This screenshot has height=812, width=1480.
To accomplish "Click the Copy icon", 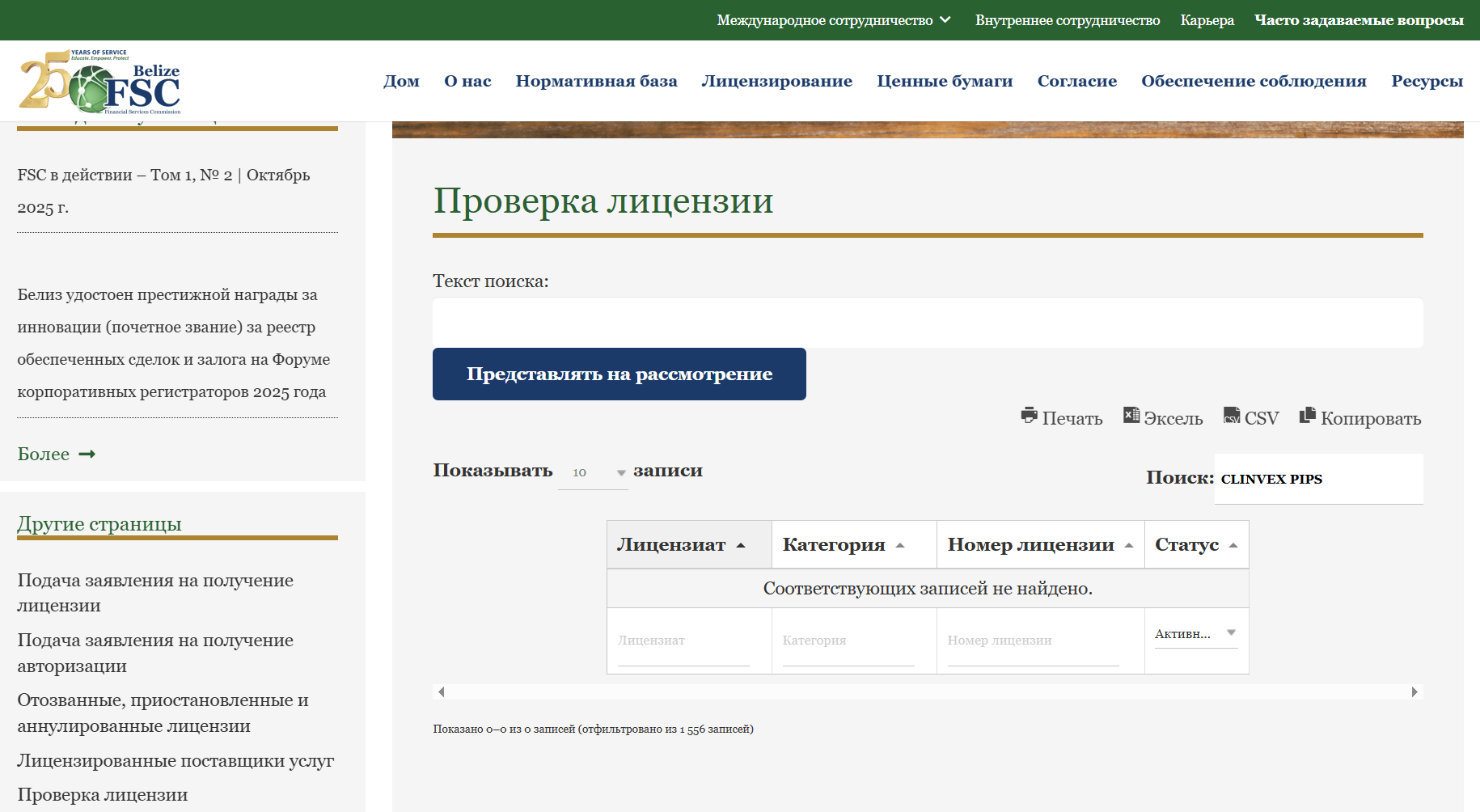I will click(1307, 416).
